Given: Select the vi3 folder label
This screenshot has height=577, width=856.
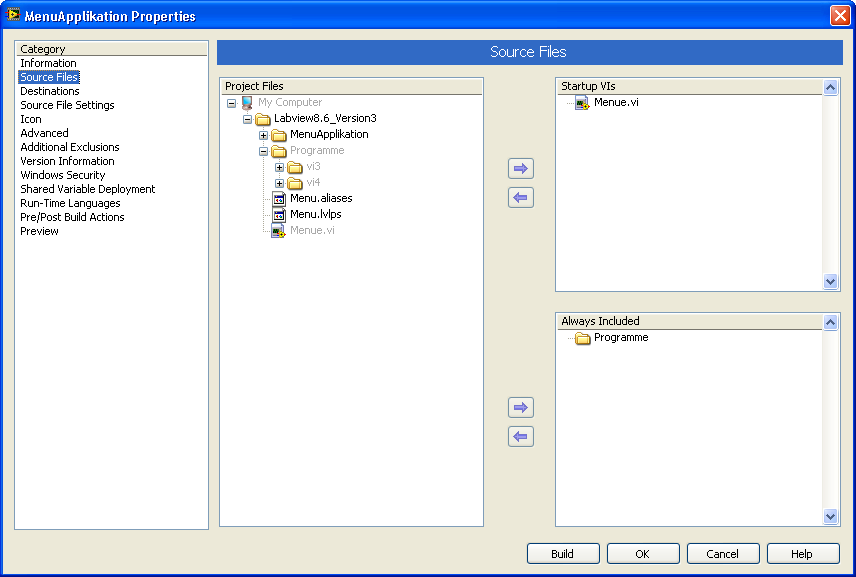Looking at the screenshot, I should click(313, 166).
